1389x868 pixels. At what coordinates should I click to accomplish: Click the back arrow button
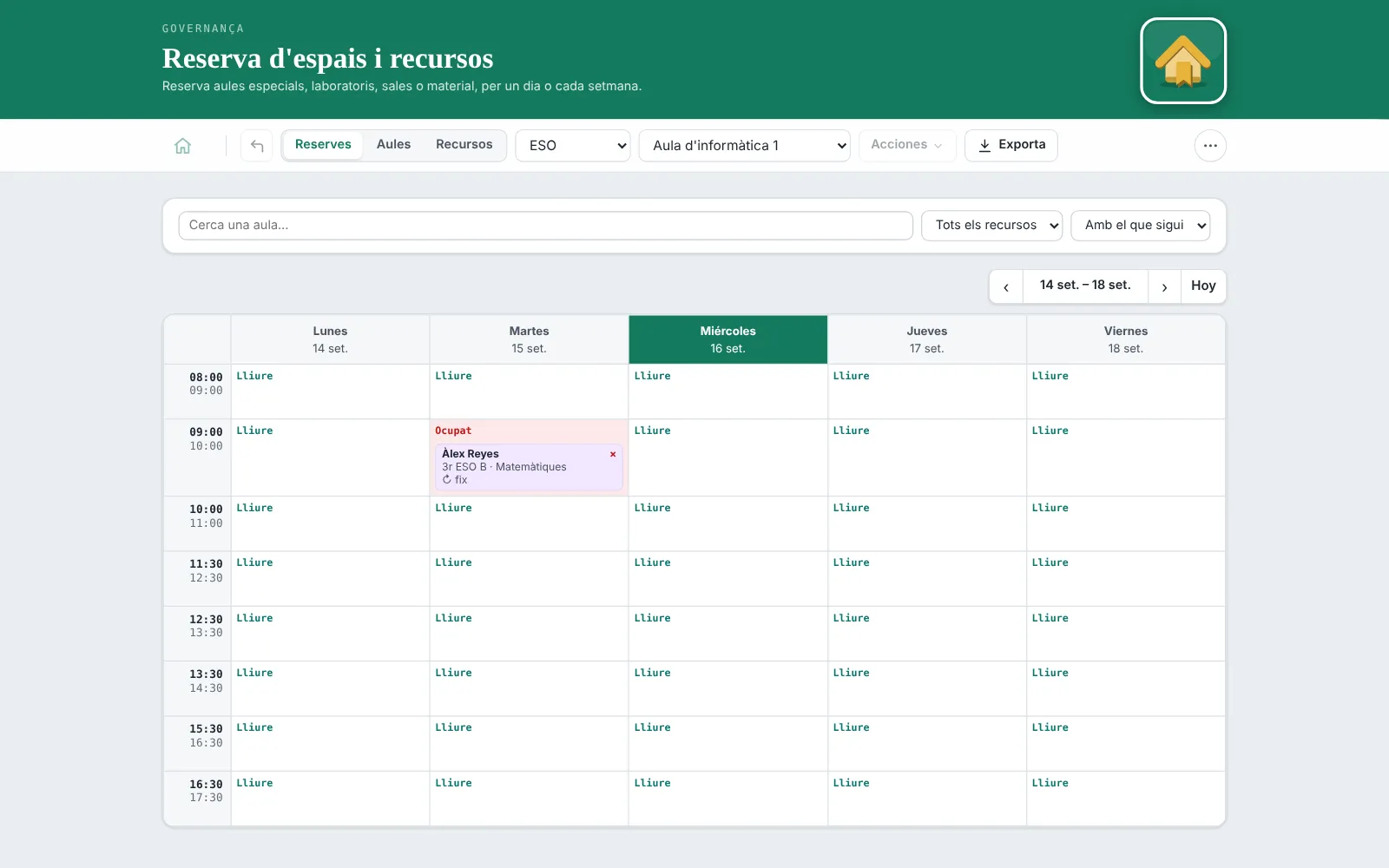257,146
